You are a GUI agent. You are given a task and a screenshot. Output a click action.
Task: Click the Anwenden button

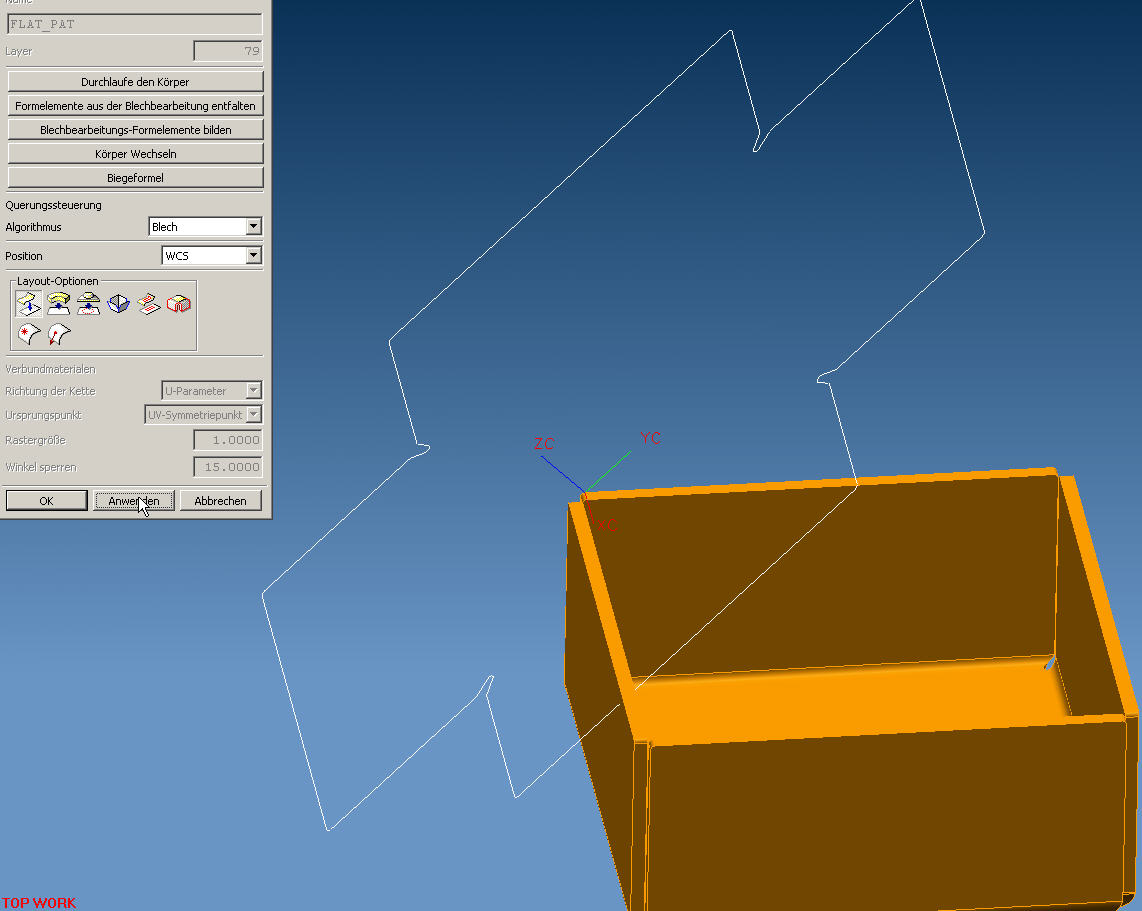tap(134, 500)
